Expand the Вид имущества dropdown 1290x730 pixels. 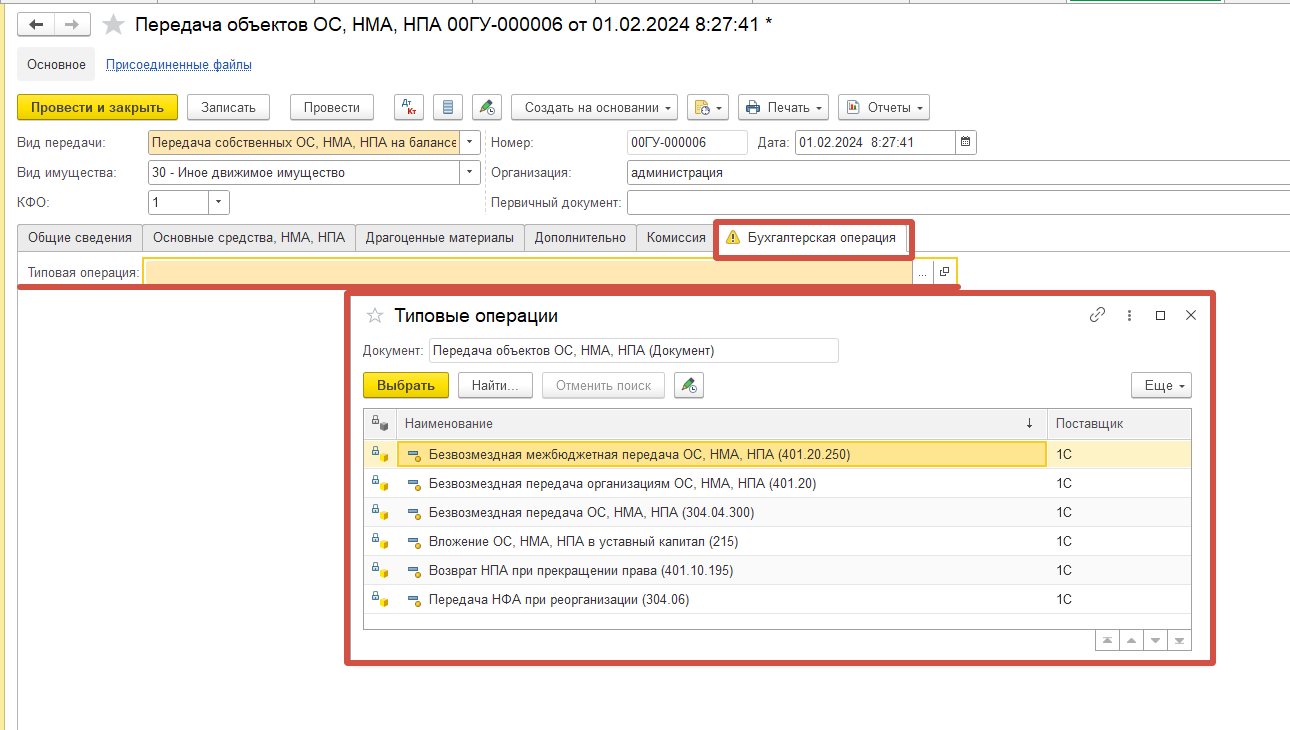click(470, 173)
